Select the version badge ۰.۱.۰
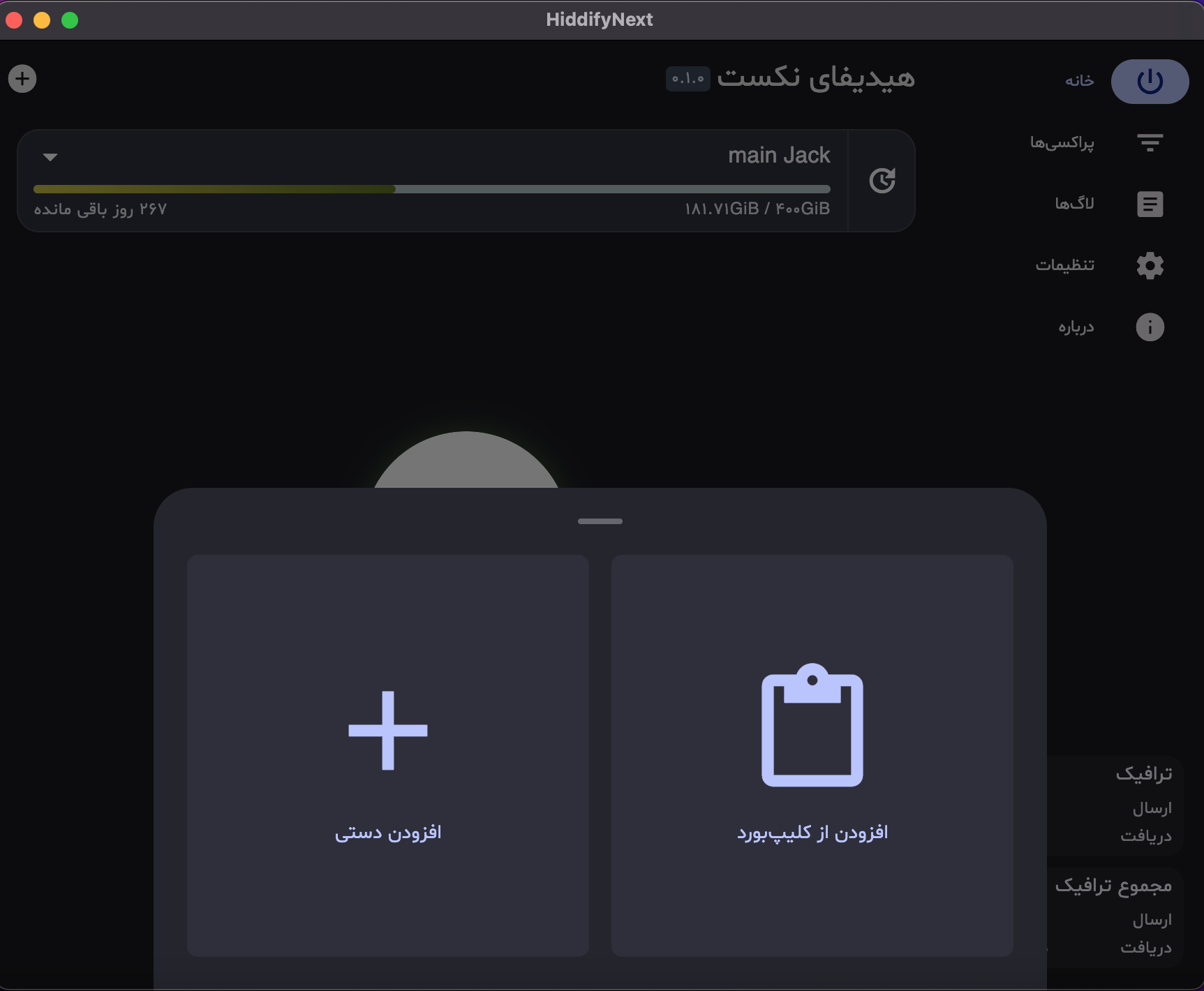 tap(687, 80)
